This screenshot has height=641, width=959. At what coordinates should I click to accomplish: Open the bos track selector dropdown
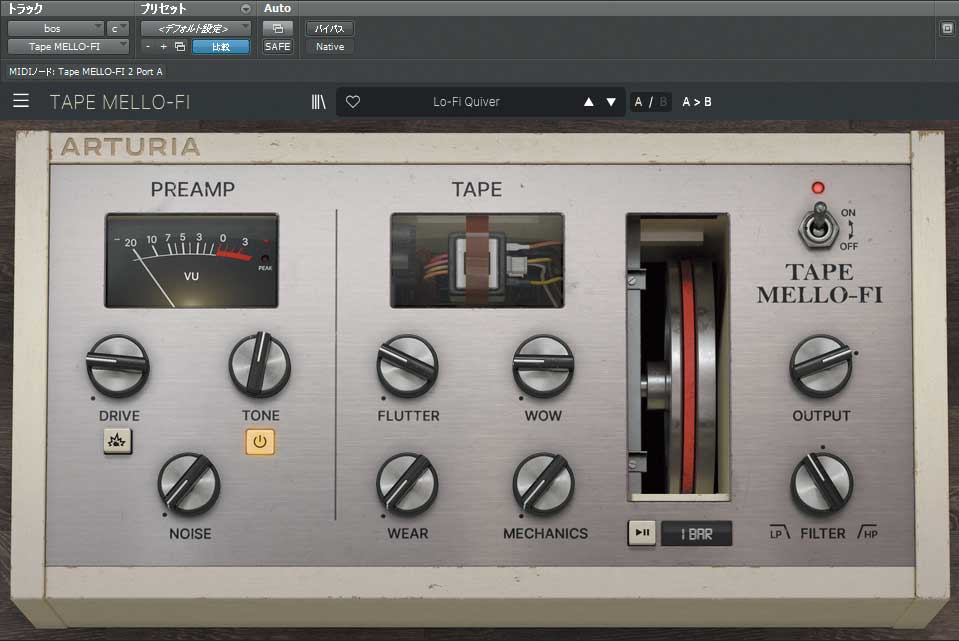[x=56, y=28]
